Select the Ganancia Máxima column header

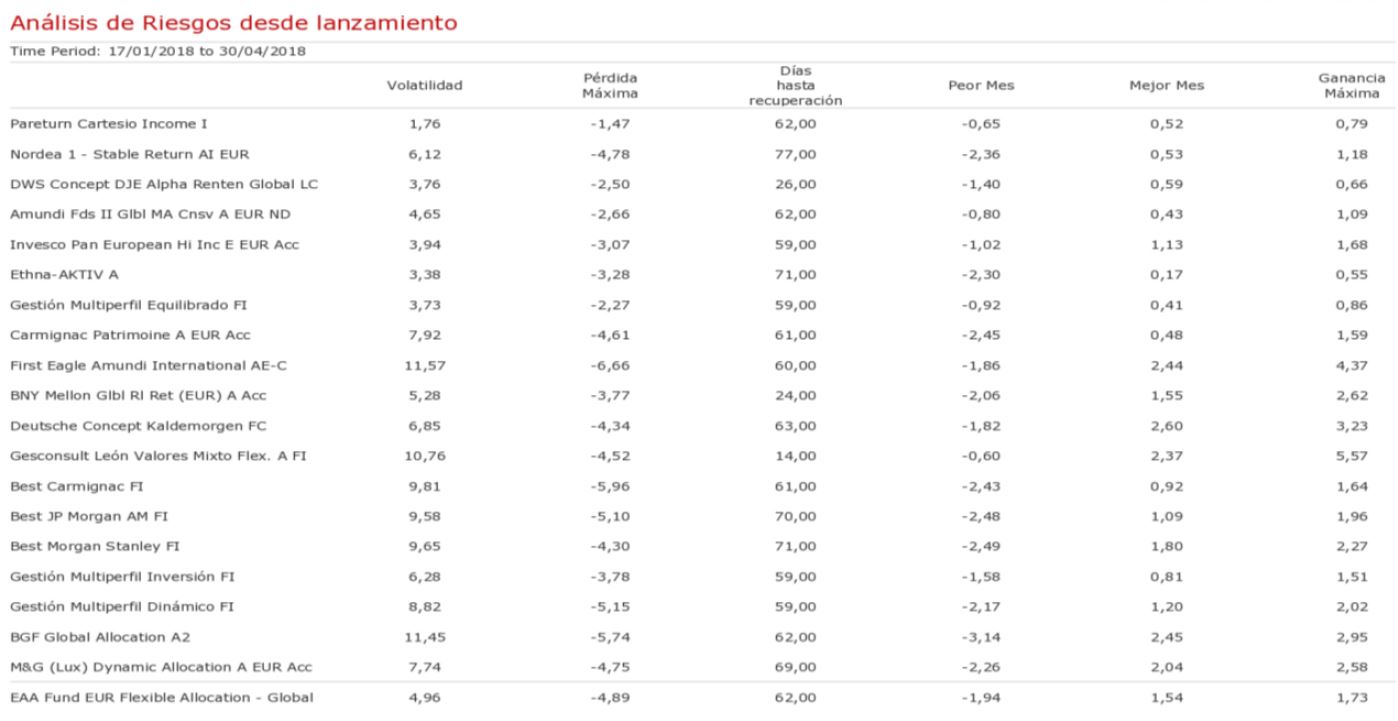point(1351,86)
